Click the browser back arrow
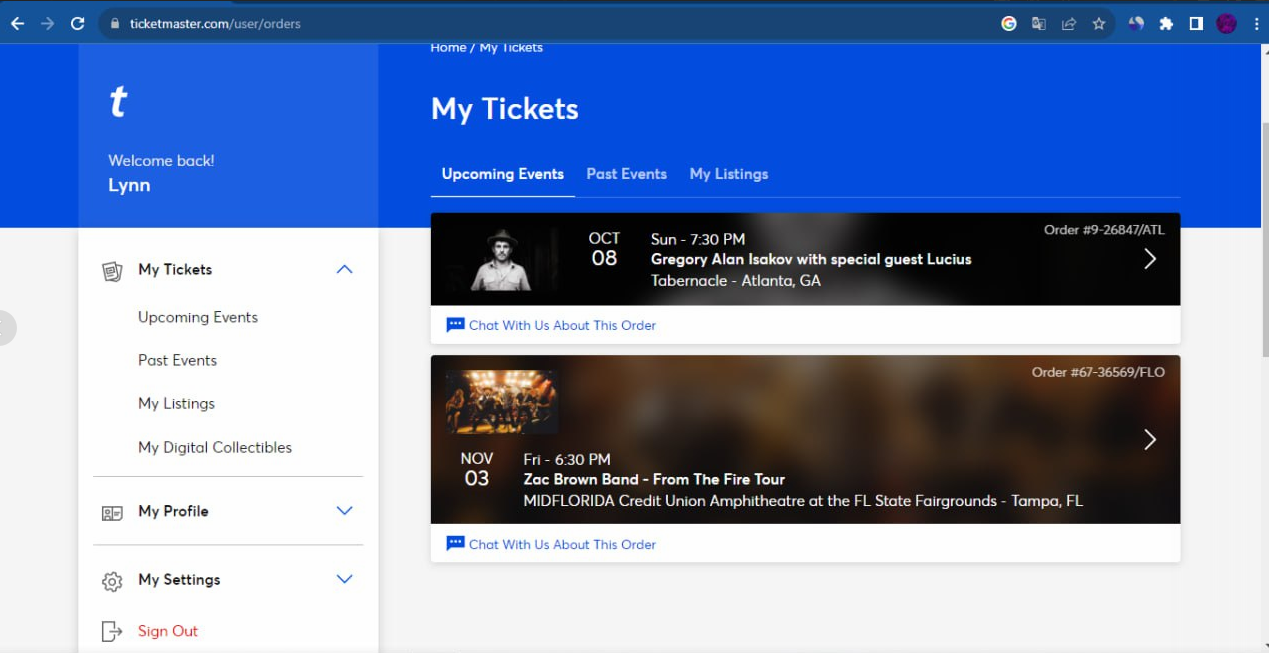Image resolution: width=1269 pixels, height=653 pixels. (x=17, y=24)
